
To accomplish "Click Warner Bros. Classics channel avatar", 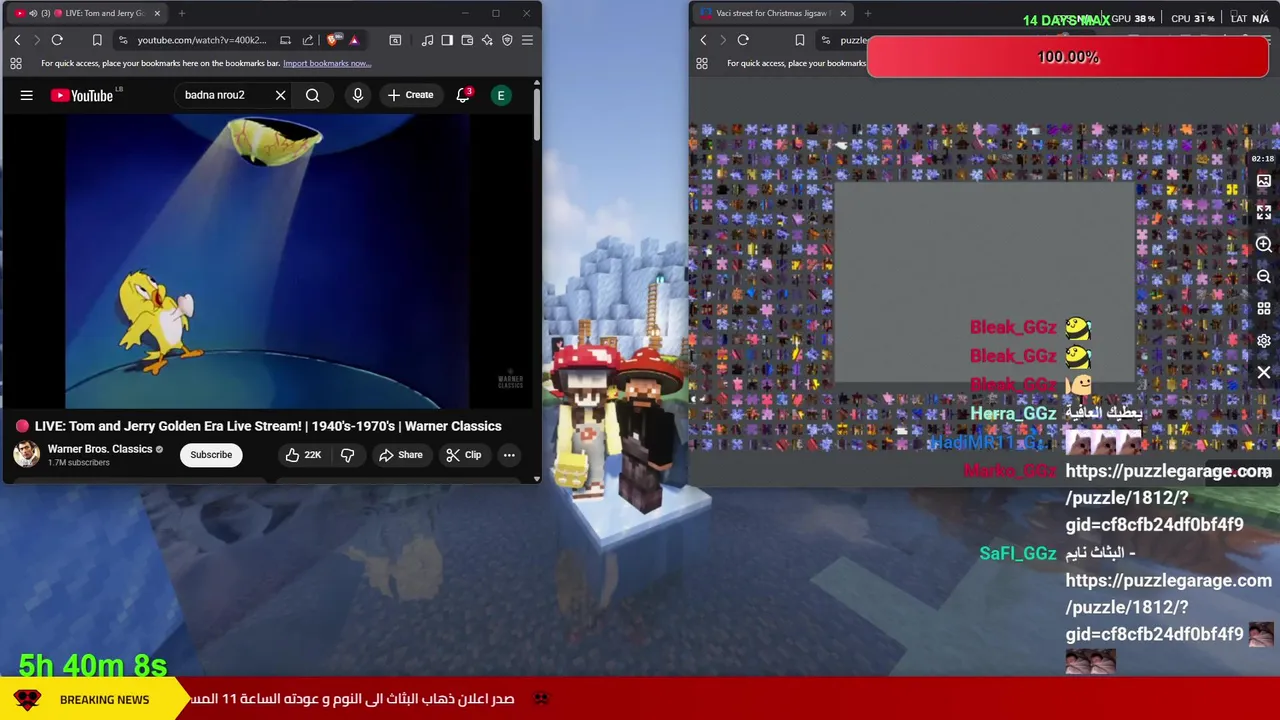I will pyautogui.click(x=27, y=454).
